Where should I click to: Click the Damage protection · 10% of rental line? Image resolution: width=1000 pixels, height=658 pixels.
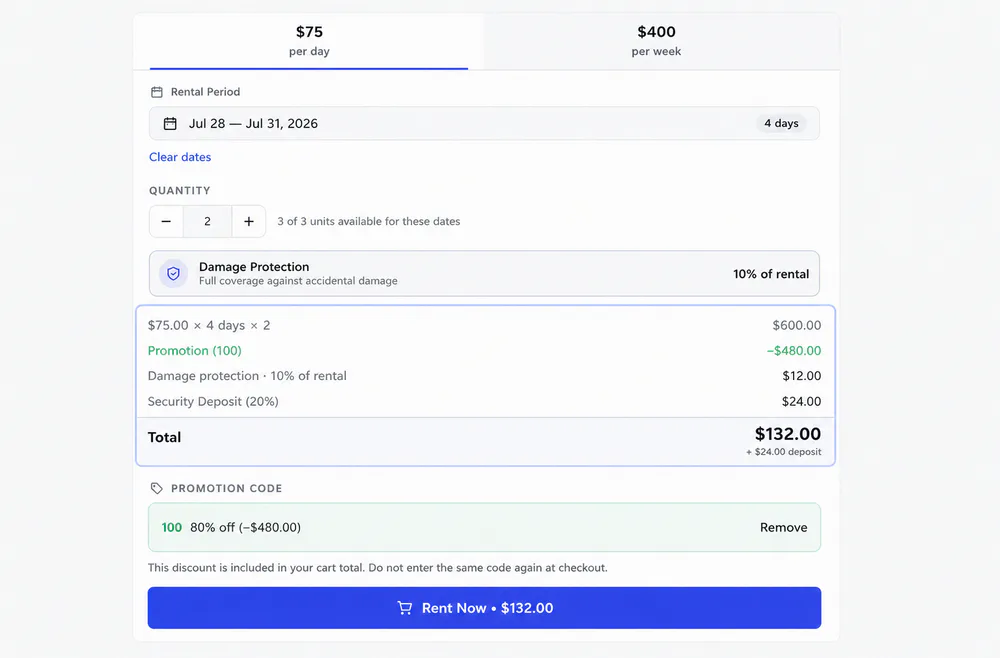click(247, 376)
